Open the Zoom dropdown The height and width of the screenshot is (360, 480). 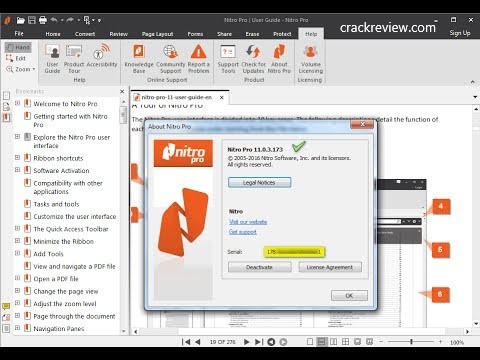20,69
